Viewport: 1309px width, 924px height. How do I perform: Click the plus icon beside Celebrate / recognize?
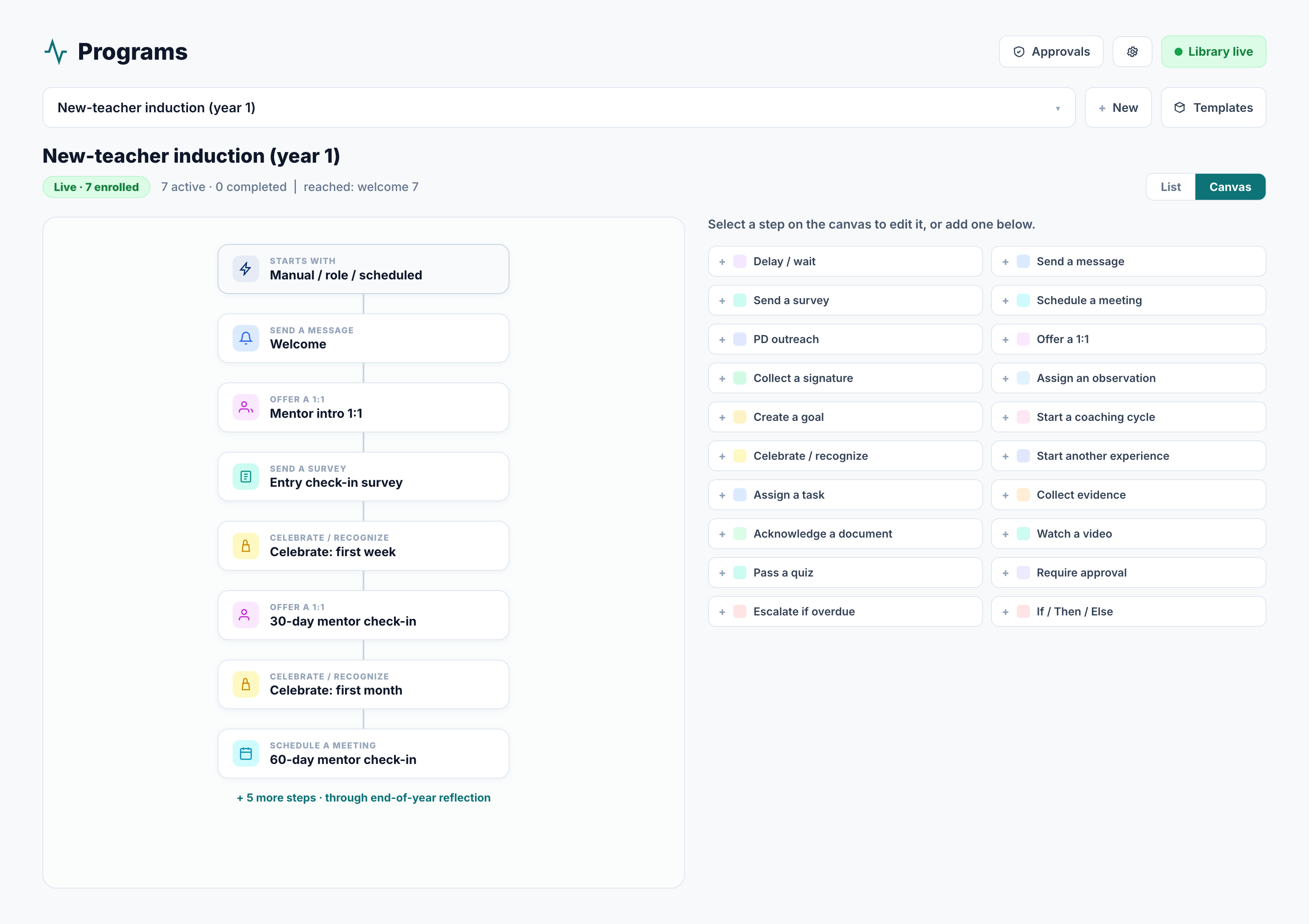722,456
